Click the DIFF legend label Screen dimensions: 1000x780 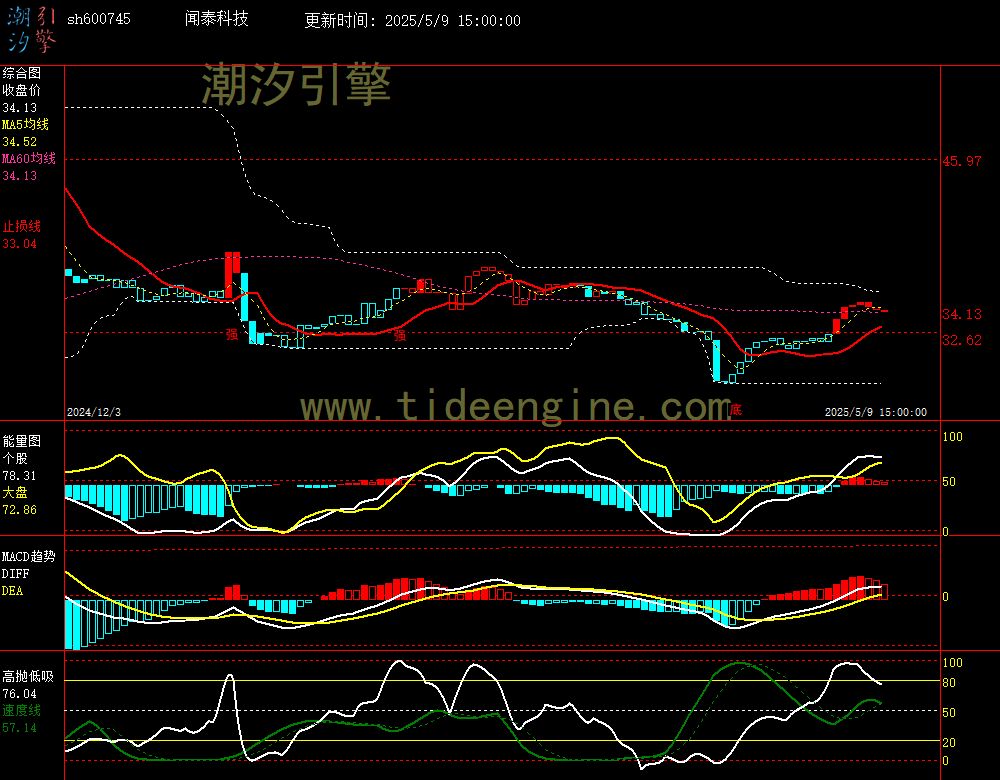pyautogui.click(x=15, y=574)
